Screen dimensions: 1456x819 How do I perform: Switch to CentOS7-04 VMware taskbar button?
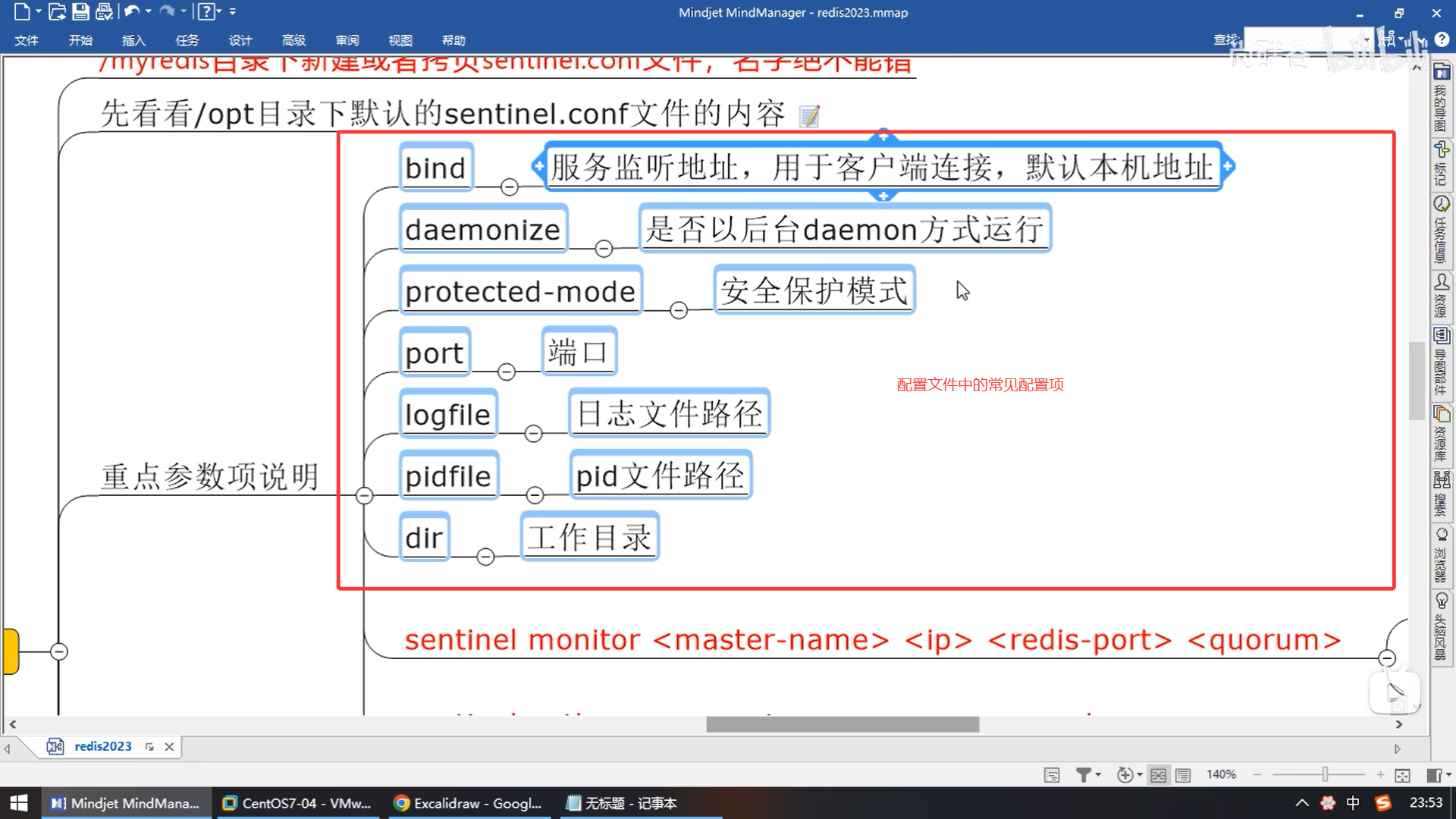(x=297, y=803)
